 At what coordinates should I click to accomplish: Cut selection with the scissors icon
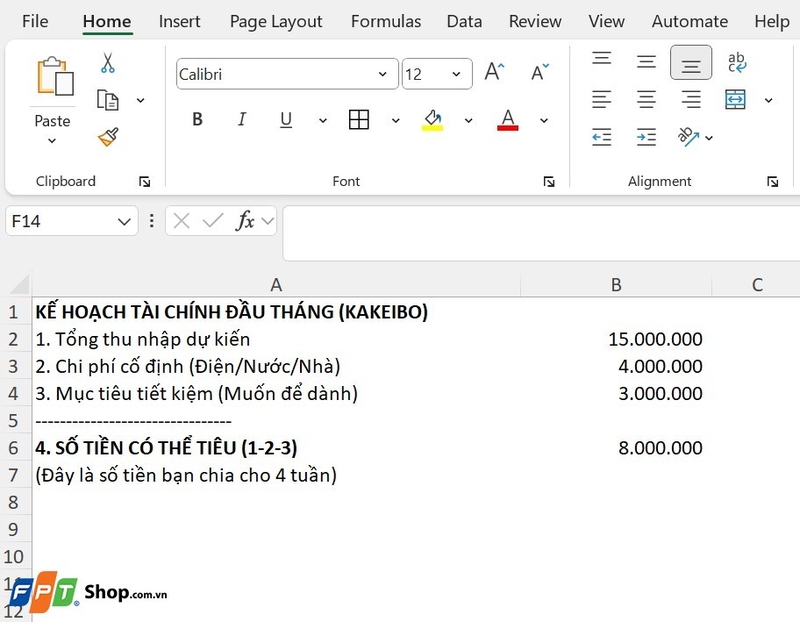pyautogui.click(x=108, y=63)
